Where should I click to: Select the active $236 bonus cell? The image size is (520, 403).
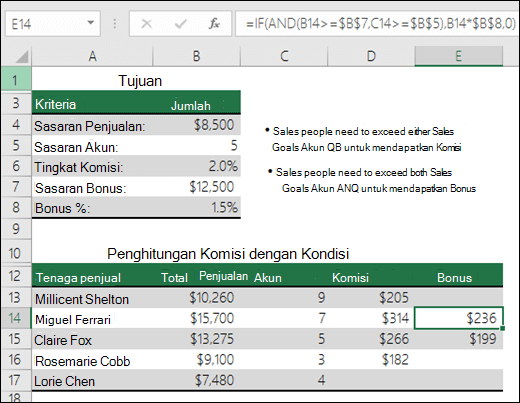(459, 318)
